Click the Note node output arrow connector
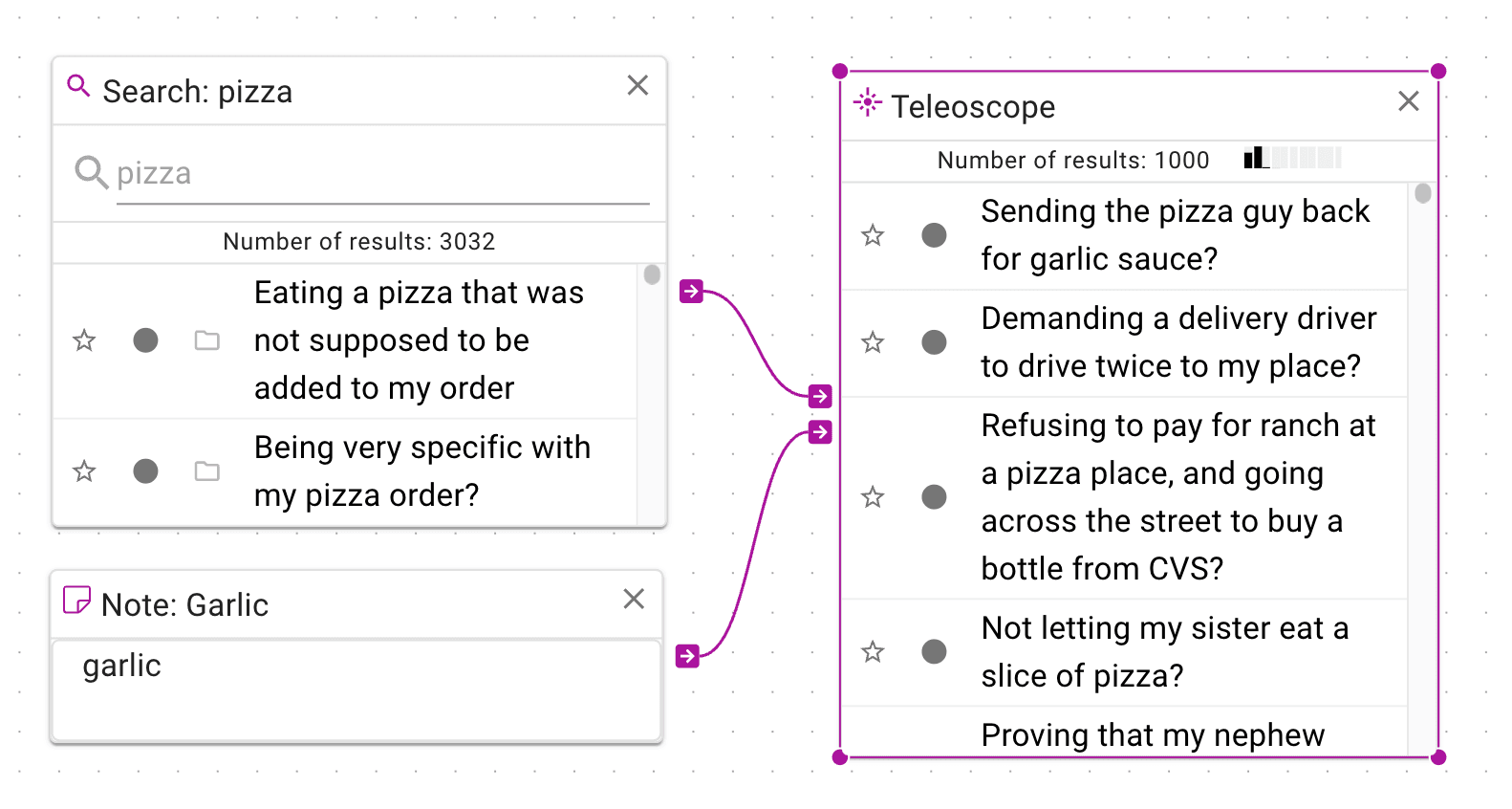The width and height of the screenshot is (1512, 809). click(687, 656)
